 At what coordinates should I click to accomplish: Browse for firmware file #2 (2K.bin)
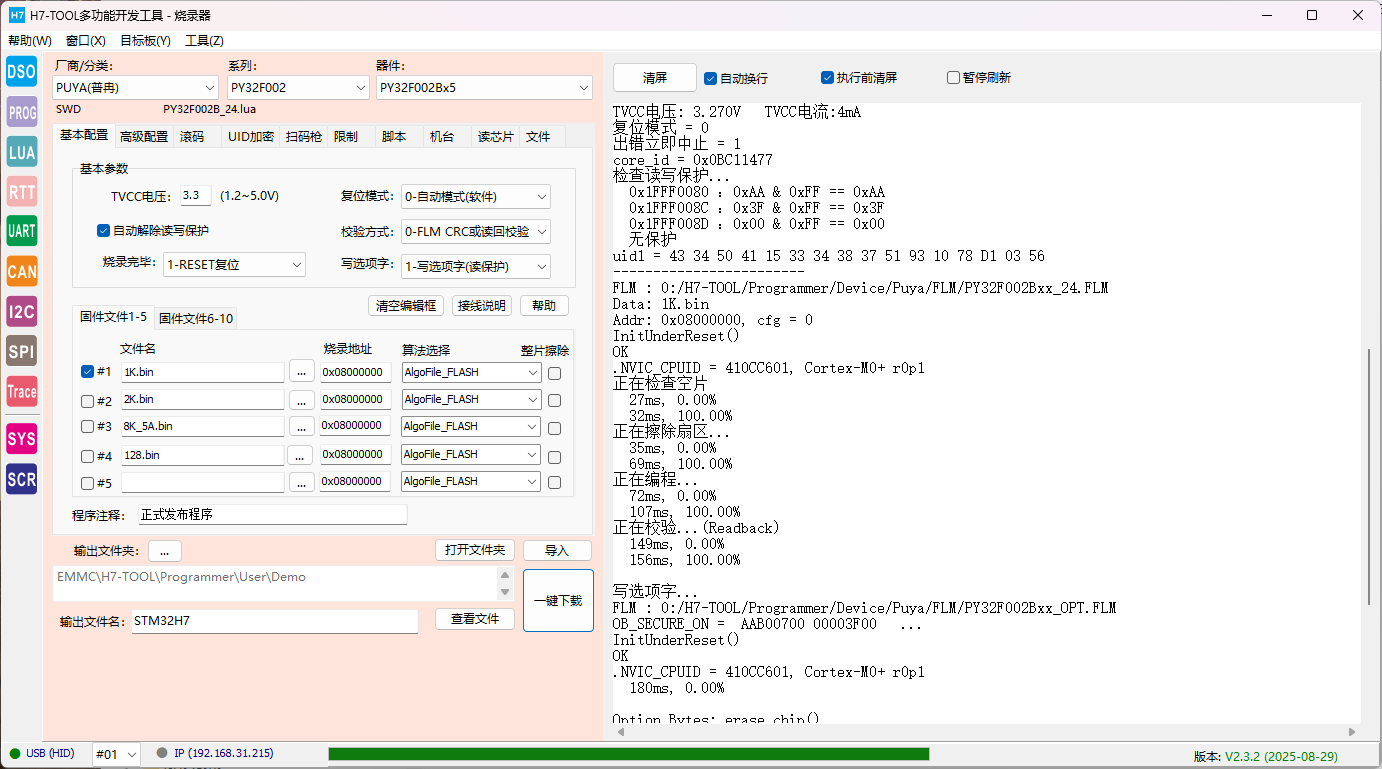302,399
